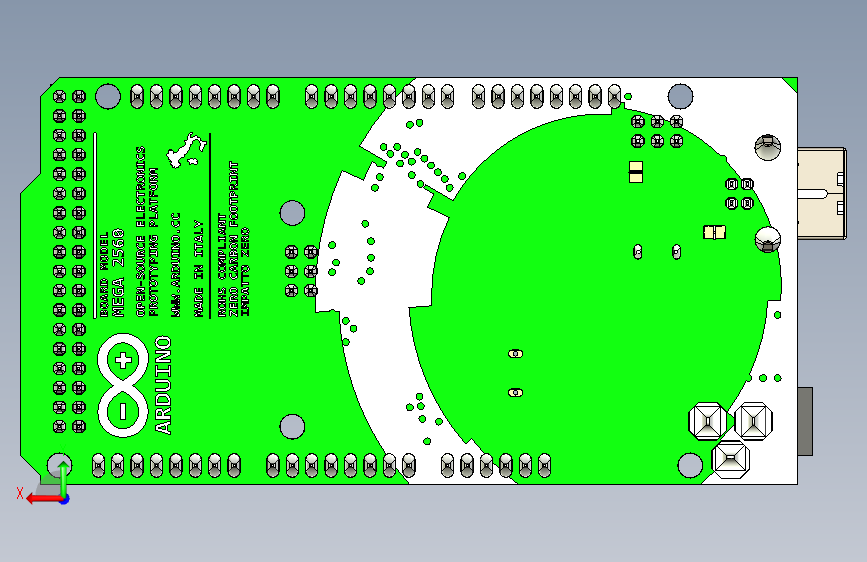
Task: Select the "PROTOTYPING PLATFORM" silkscreen text
Action: click(154, 242)
